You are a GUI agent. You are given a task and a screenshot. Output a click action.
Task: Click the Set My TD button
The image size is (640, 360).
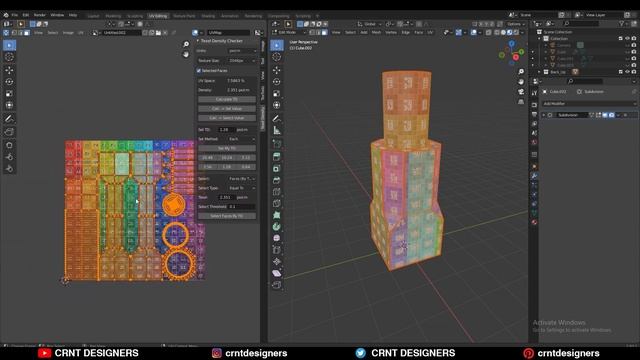[227, 148]
